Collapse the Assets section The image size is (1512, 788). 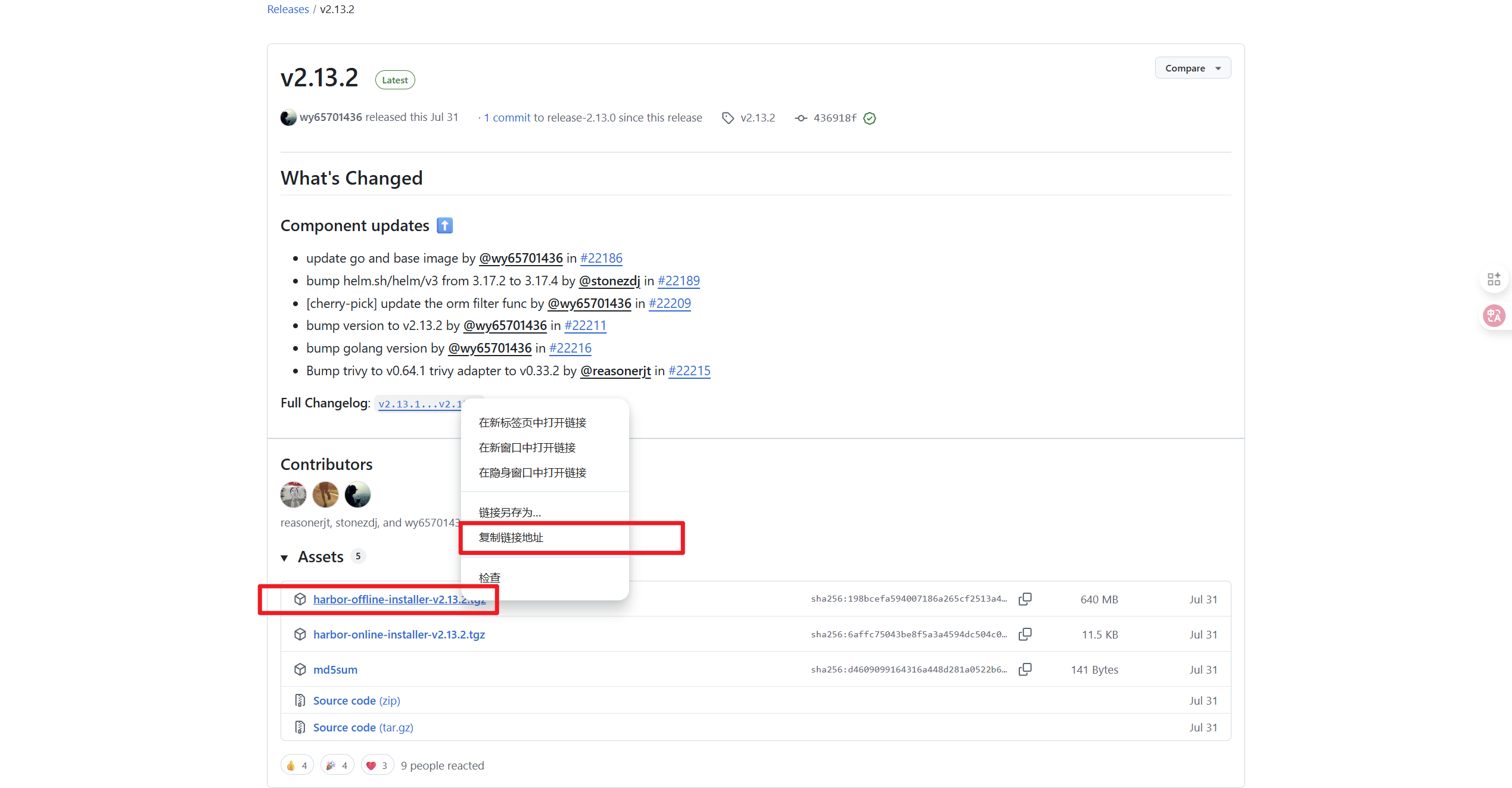285,557
